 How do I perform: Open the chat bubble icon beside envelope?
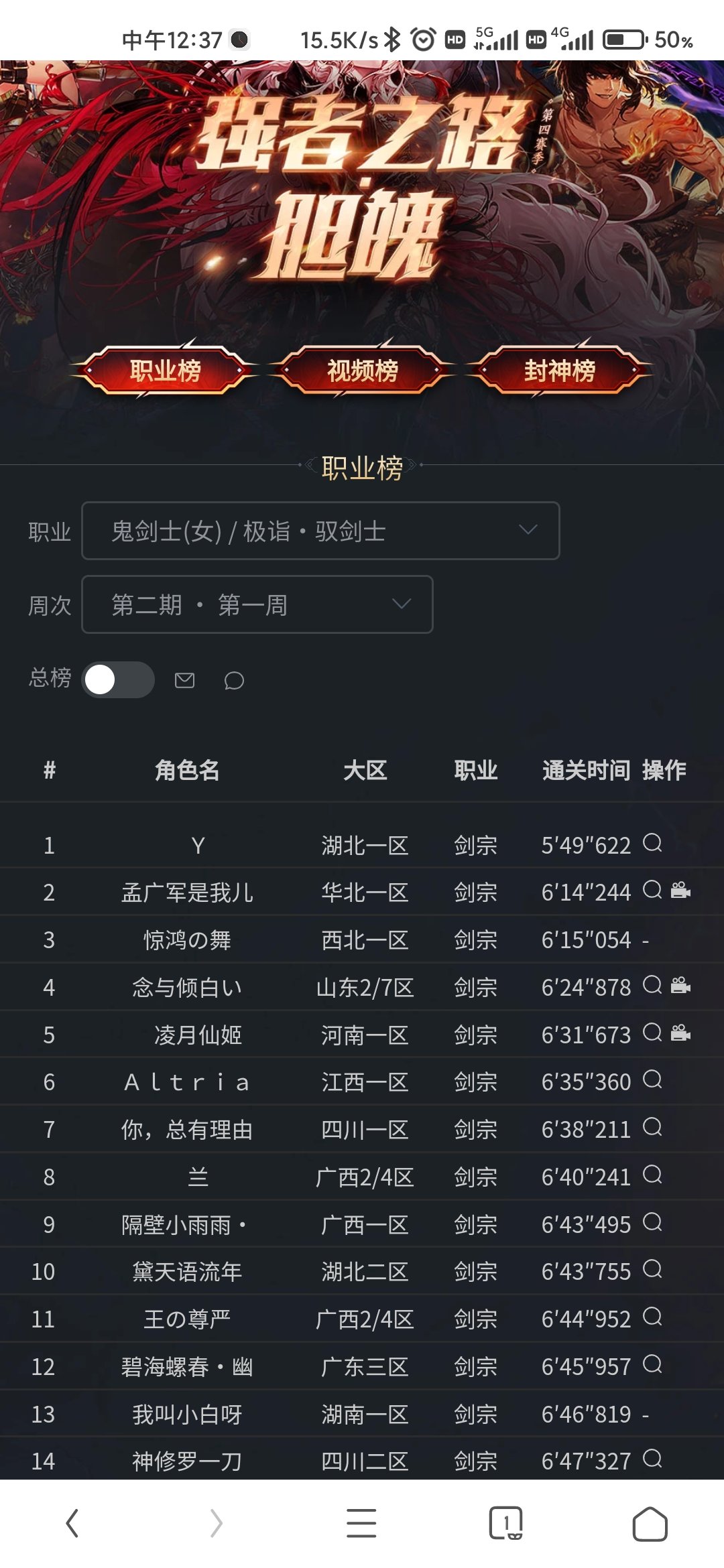(234, 680)
